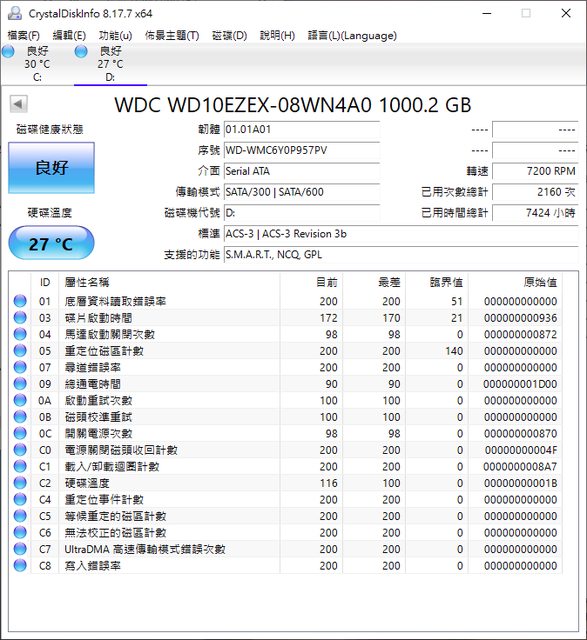
Task: Open the 檔案(F) menu
Action: [24, 36]
